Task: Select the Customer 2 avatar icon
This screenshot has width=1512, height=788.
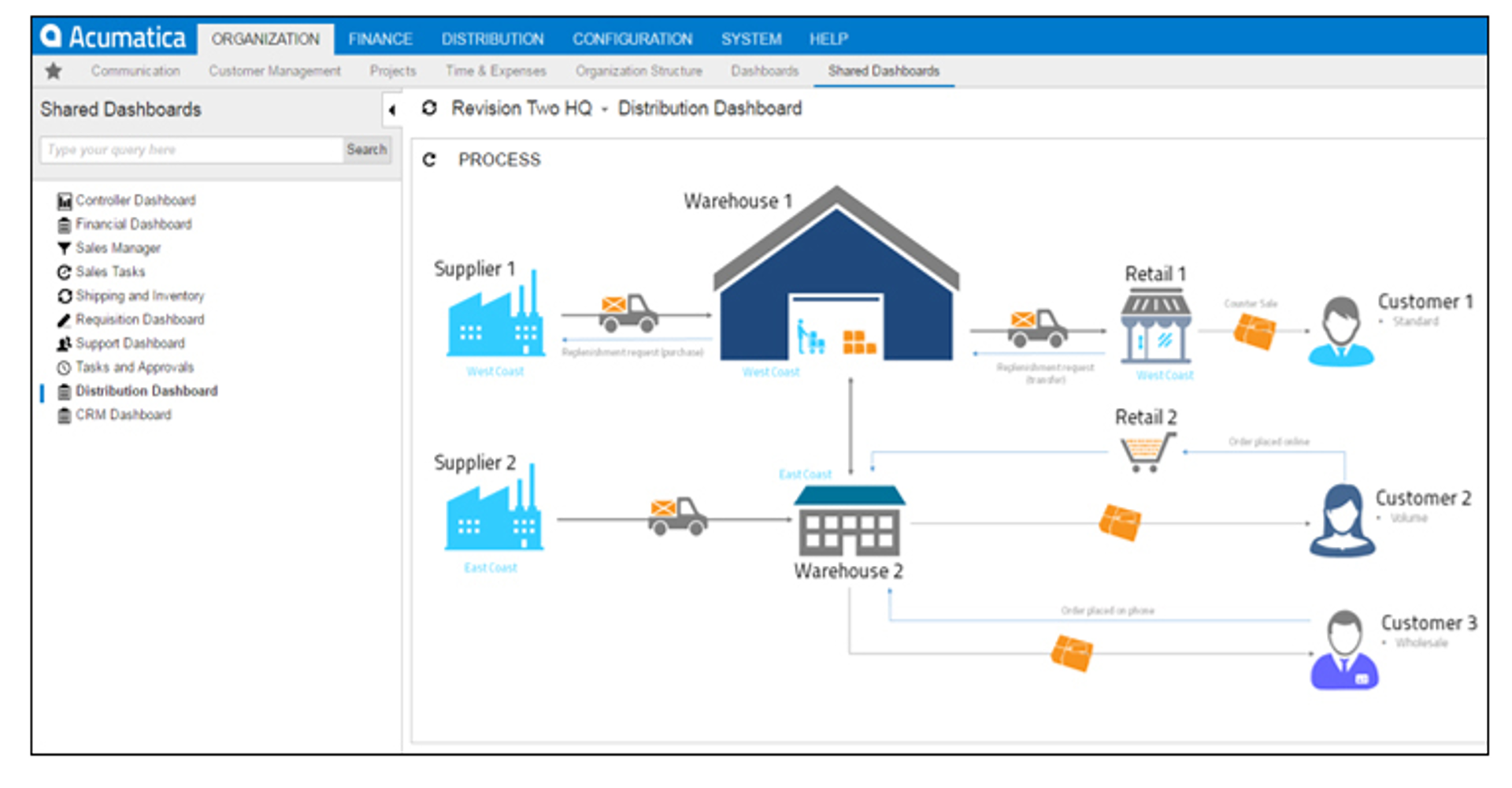Action: (1342, 521)
